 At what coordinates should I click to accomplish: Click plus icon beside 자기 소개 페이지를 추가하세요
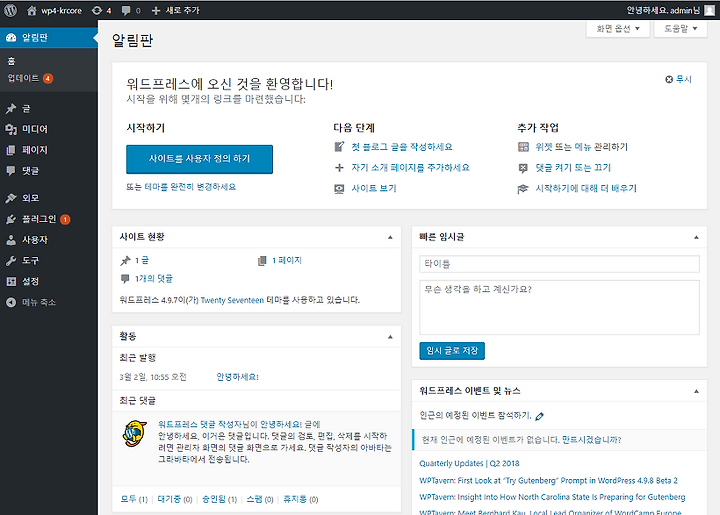(339, 168)
